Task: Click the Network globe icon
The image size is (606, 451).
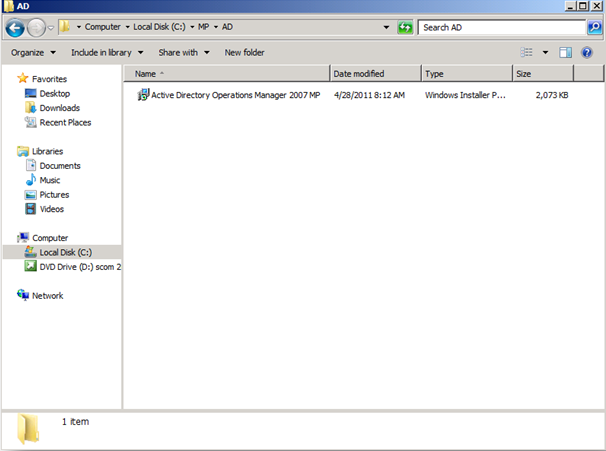Action: pos(23,295)
